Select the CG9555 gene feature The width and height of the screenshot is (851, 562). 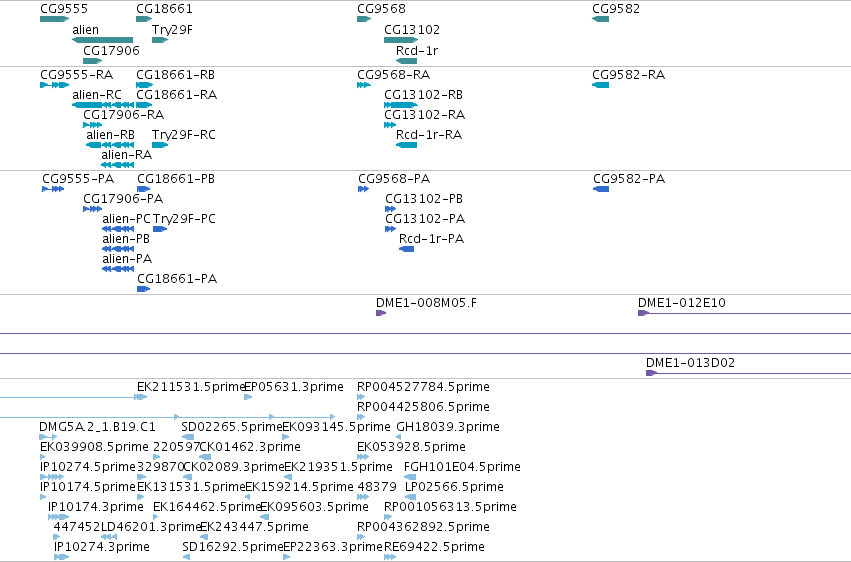point(54,19)
